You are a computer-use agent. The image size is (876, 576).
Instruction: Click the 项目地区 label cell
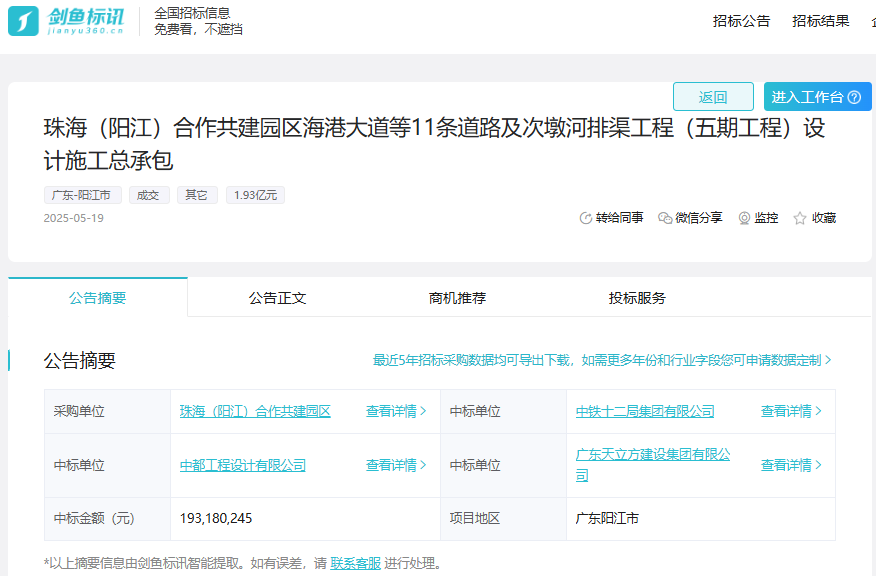point(503,518)
